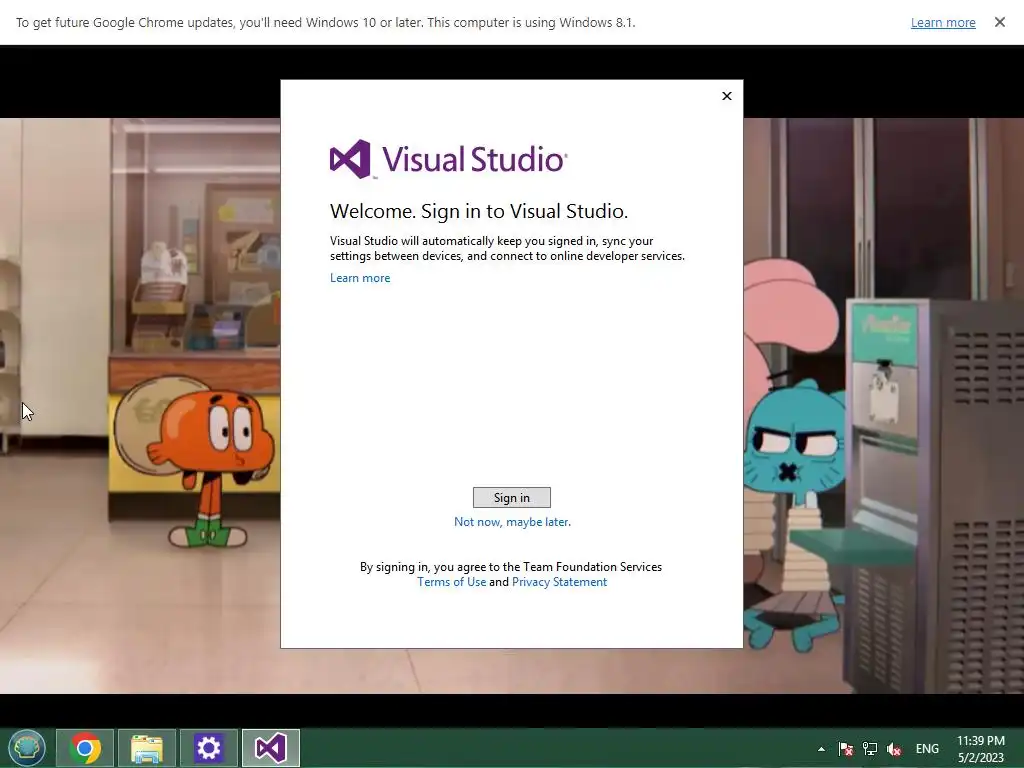Open the Privacy Statement link
The width and height of the screenshot is (1024, 768).
tap(559, 582)
